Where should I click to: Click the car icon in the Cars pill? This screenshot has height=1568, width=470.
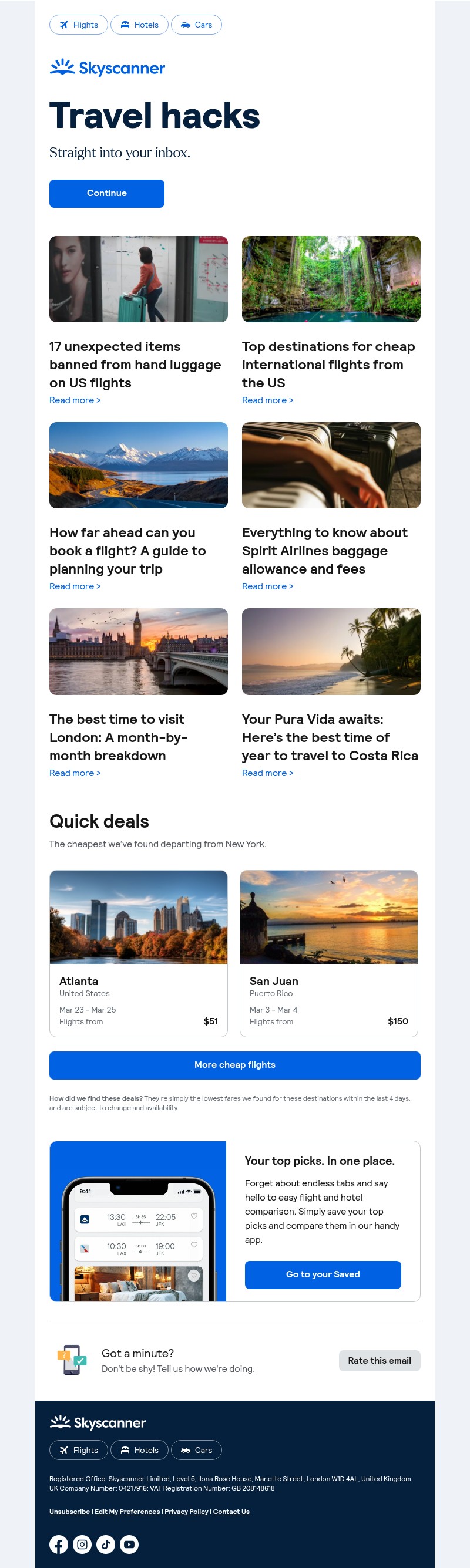185,25
